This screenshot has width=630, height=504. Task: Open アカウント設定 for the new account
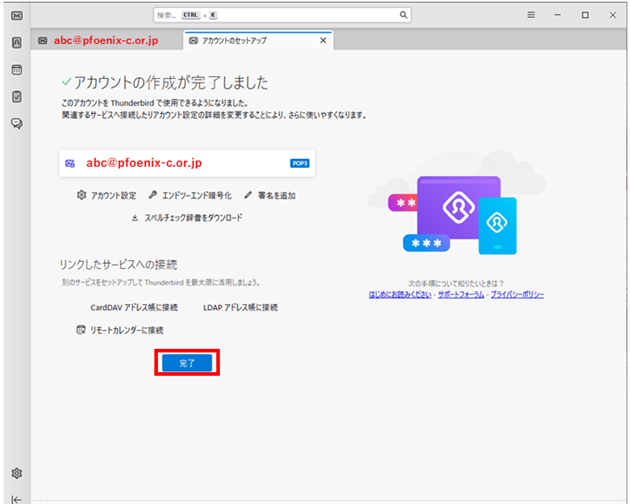click(106, 196)
